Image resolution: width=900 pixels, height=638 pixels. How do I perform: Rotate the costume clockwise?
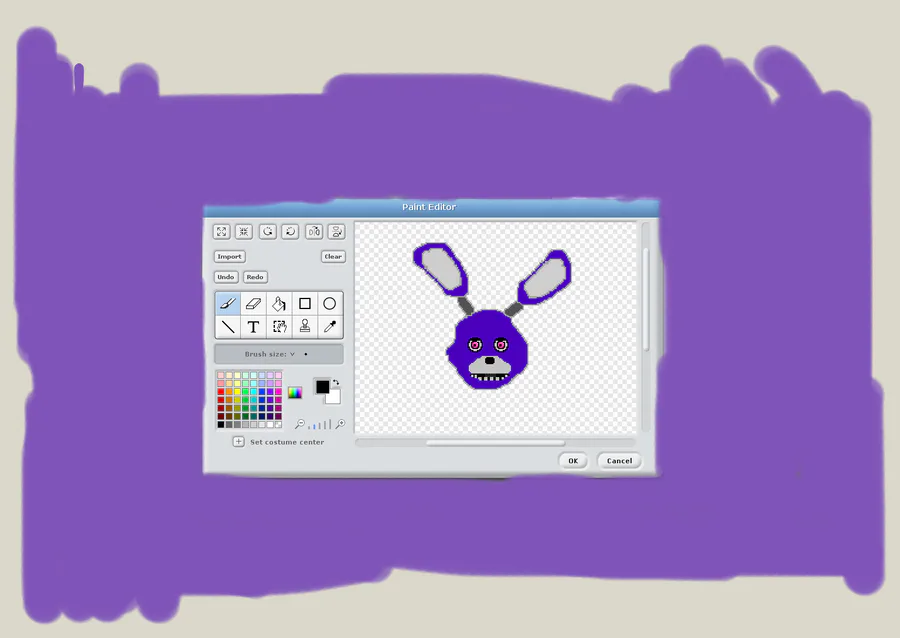[290, 231]
